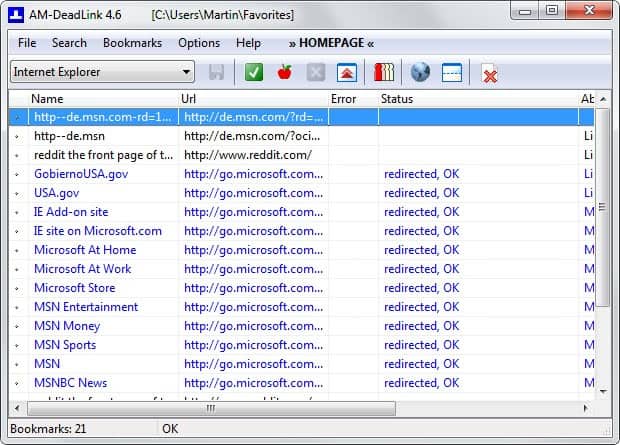The width and height of the screenshot is (620, 445).
Task: Sort by the Status column header
Action: click(x=478, y=99)
